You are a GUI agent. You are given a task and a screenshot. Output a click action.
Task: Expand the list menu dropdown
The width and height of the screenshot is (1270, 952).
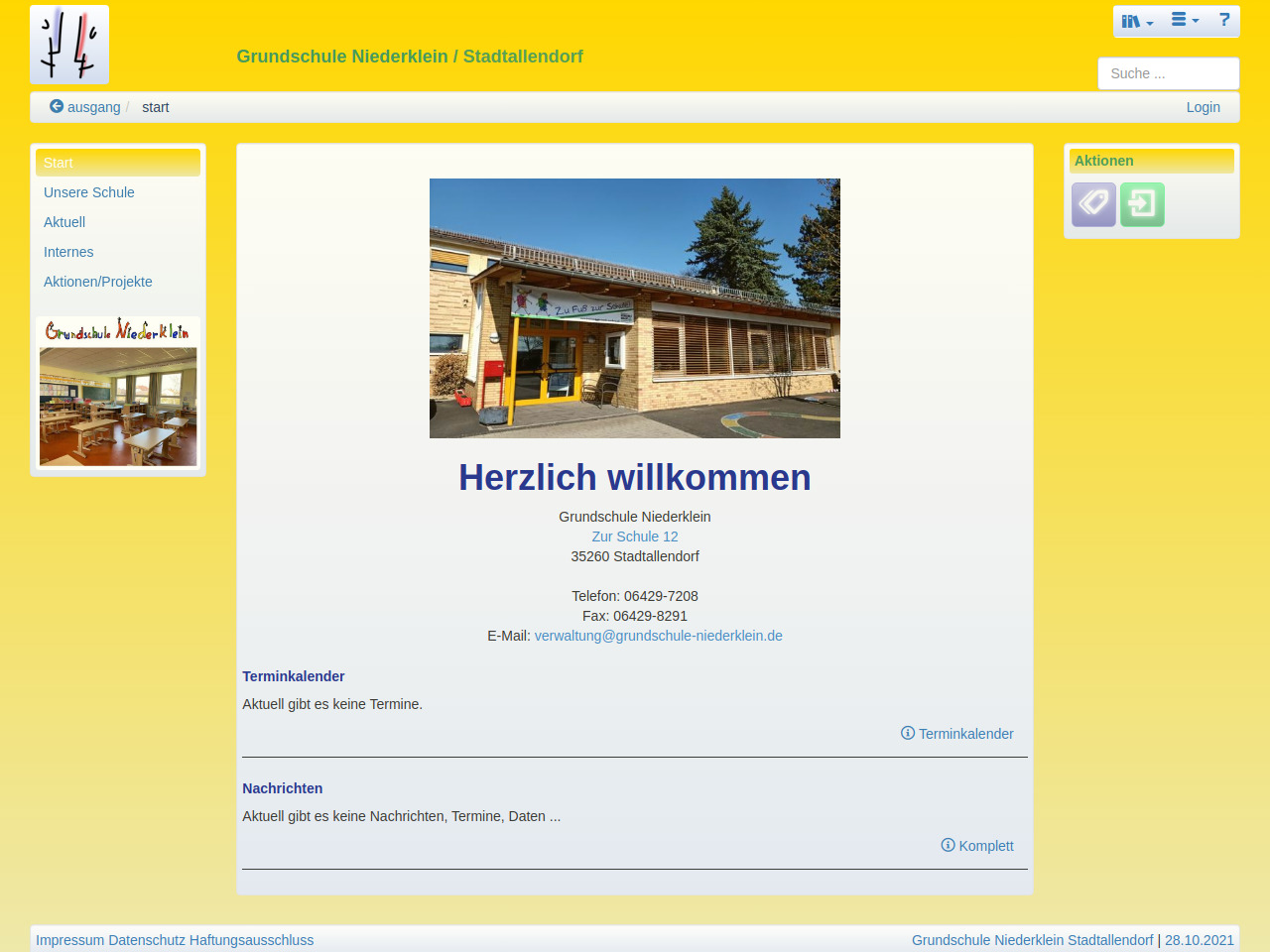[x=1185, y=21]
